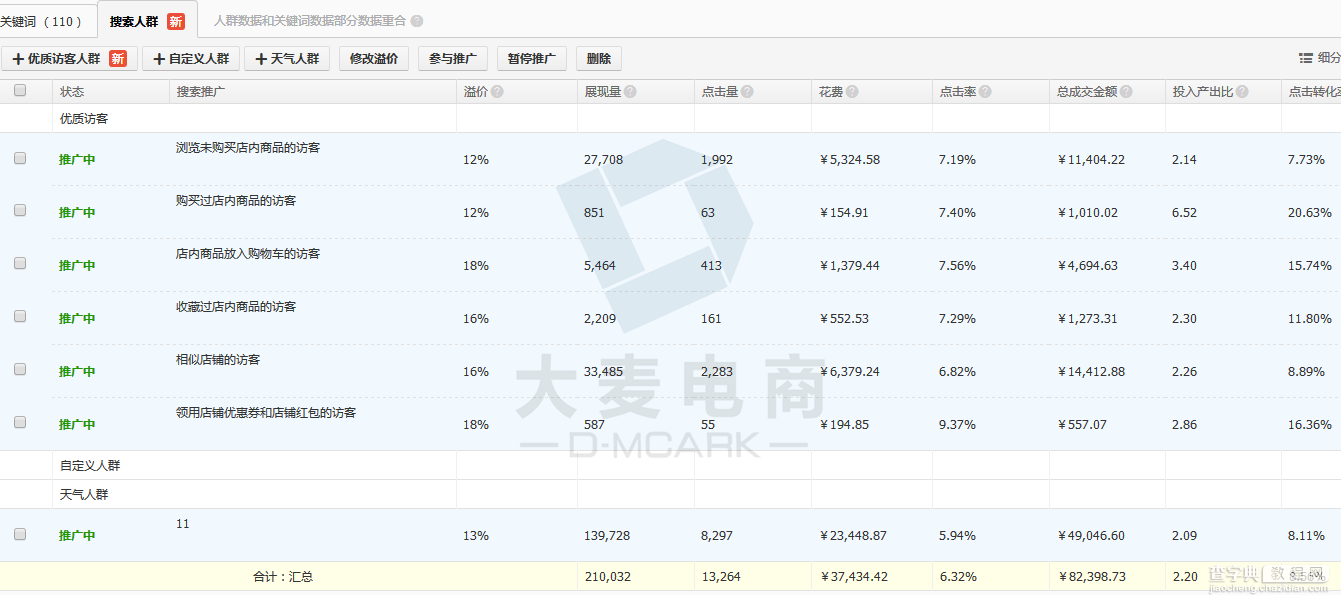Click the 删除 button
This screenshot has height=595, width=1341.
(x=599, y=59)
